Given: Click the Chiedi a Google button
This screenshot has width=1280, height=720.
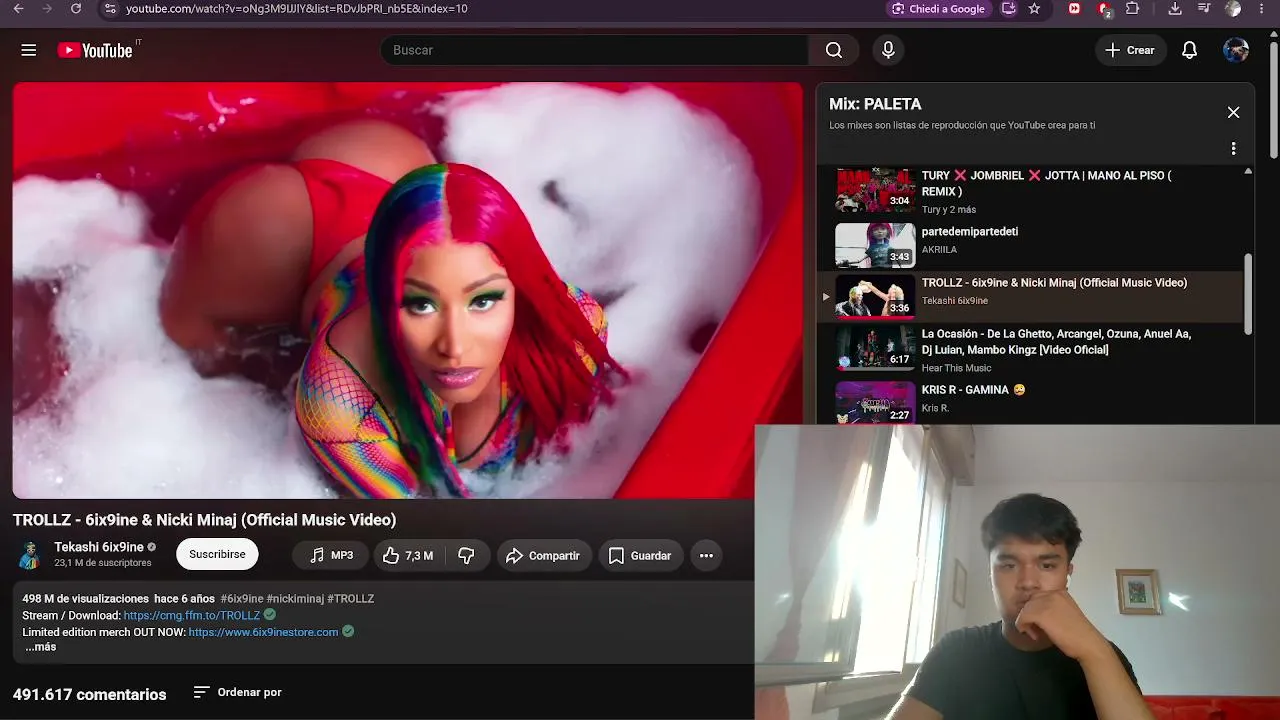Looking at the screenshot, I should [x=938, y=9].
